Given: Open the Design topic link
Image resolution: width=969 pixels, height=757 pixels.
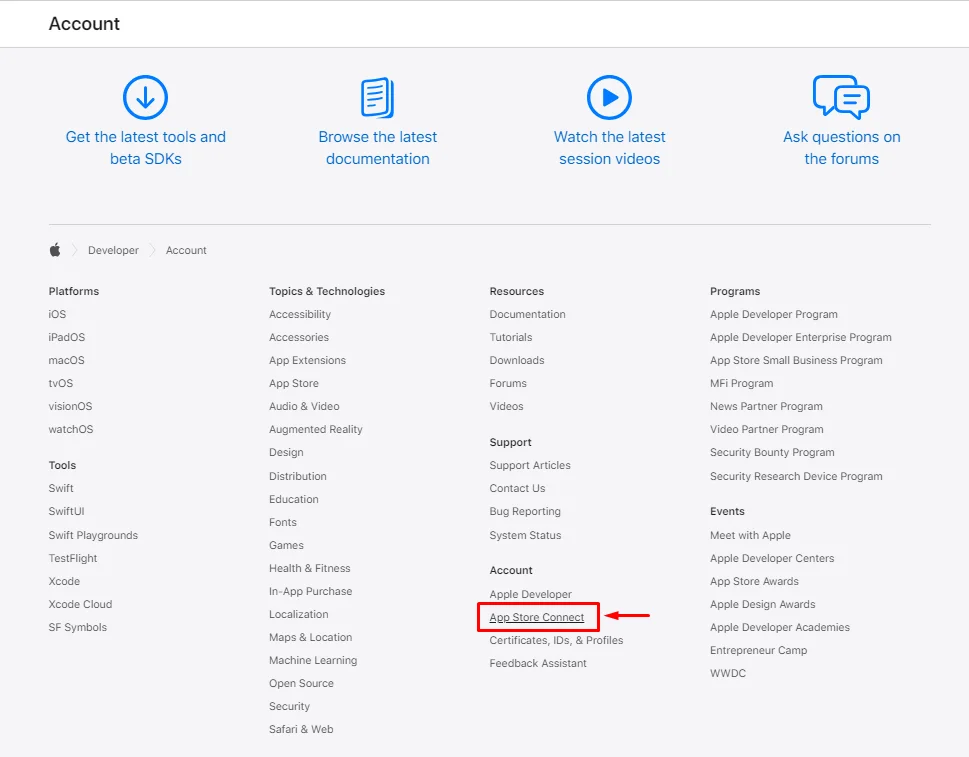Looking at the screenshot, I should (x=286, y=452).
